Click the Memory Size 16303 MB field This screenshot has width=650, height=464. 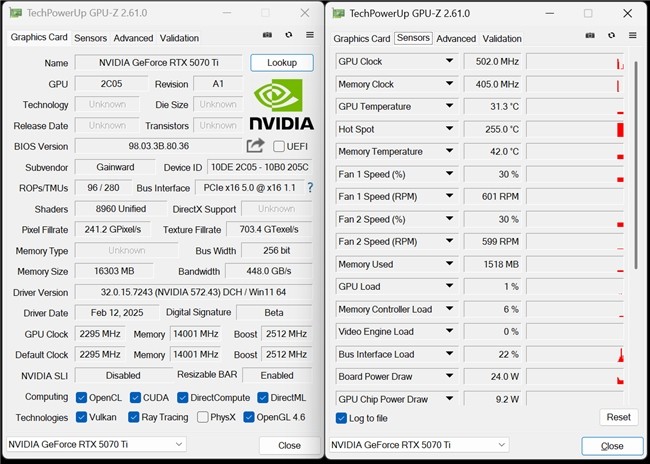[x=114, y=271]
